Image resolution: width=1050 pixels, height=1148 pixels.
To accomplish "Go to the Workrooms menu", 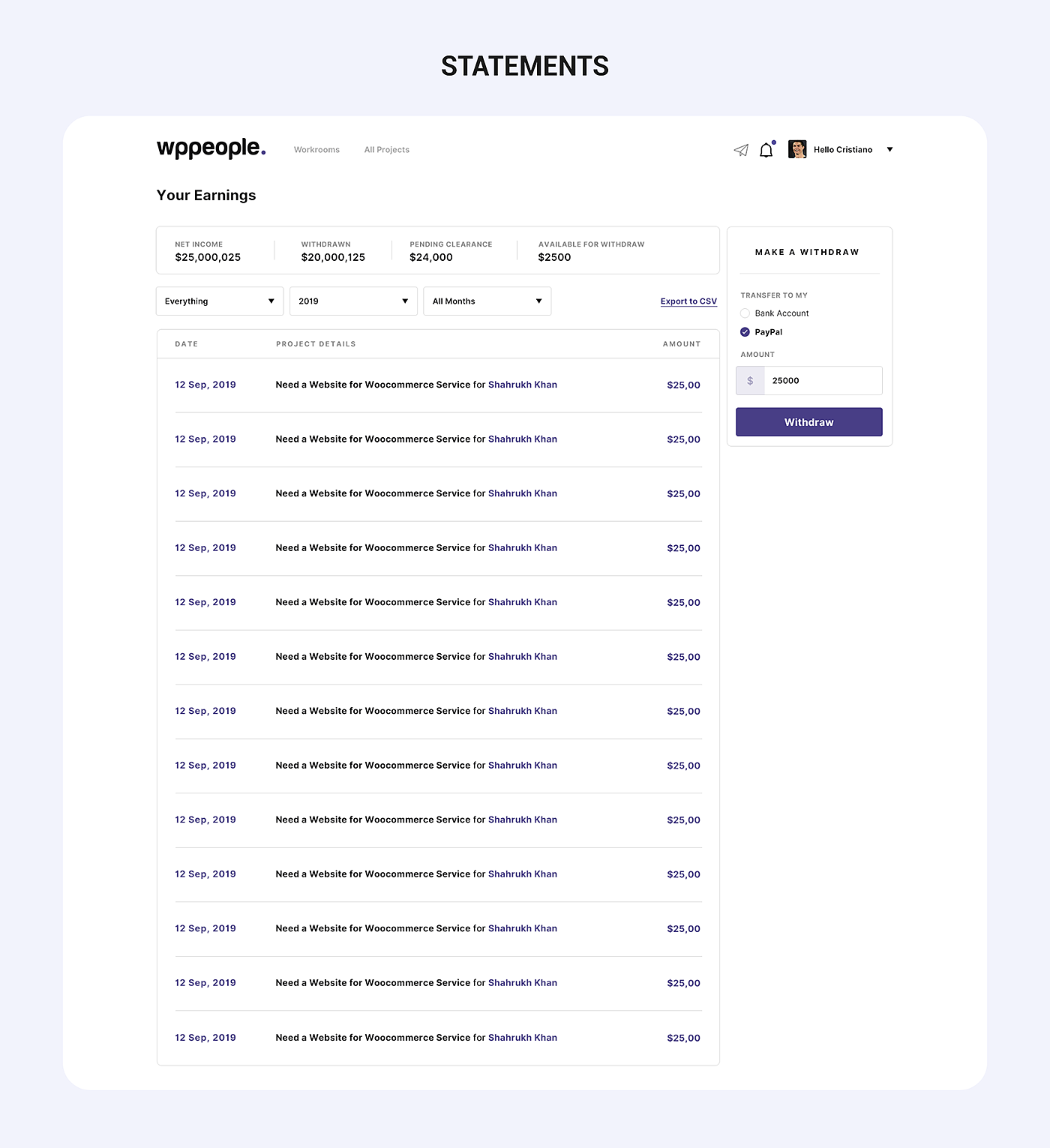I will tap(316, 150).
